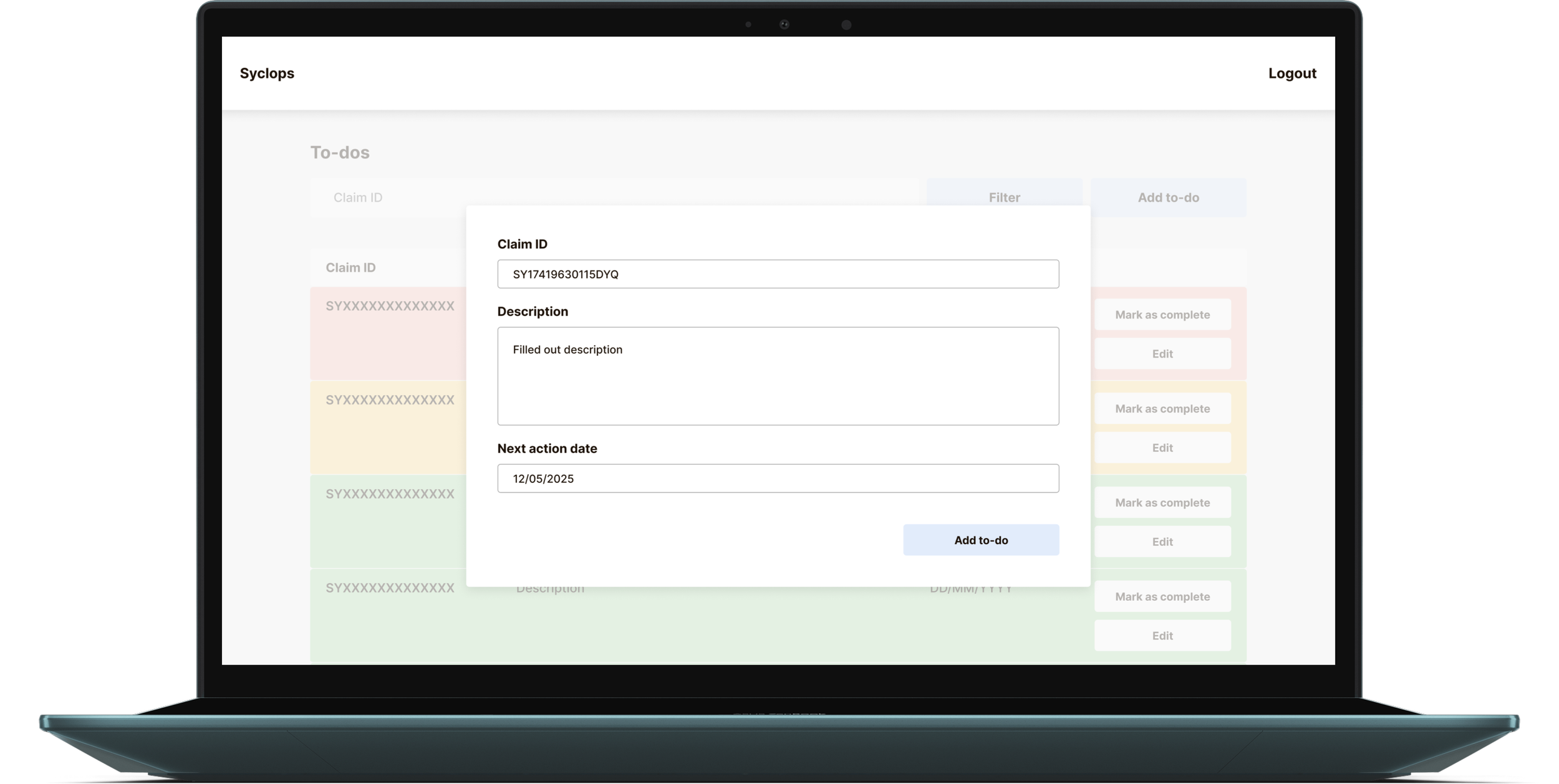1559x784 pixels.
Task: Select claim ID in the red row
Action: pos(390,306)
